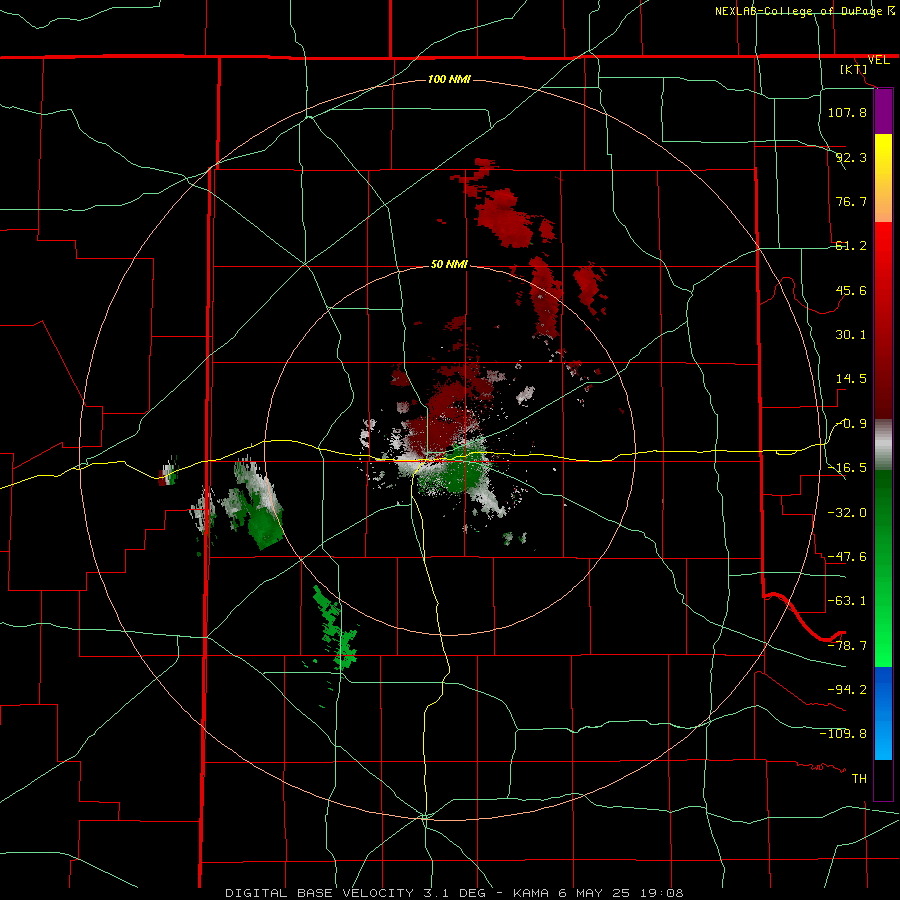Select the -78.7 scale value
Screen dimensions: 900x900
click(x=847, y=646)
